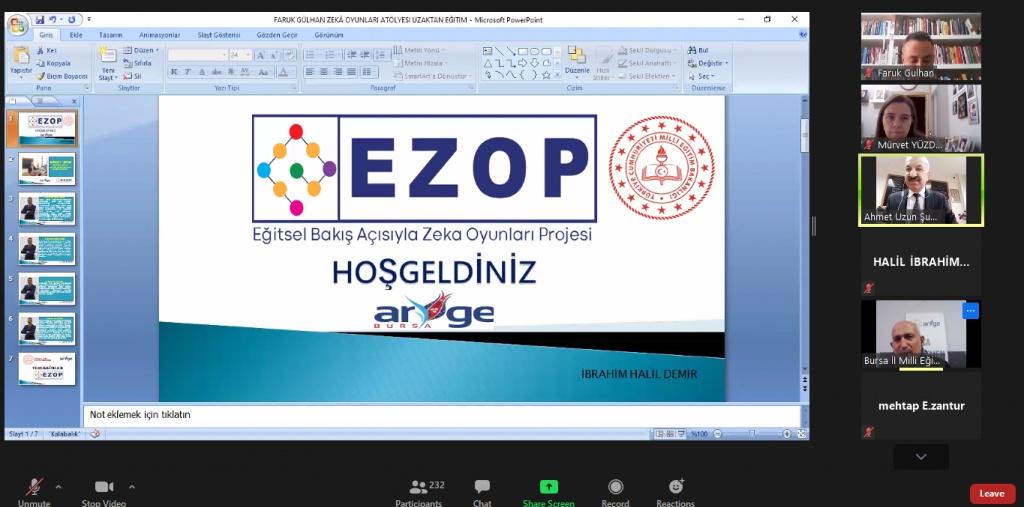This screenshot has width=1024, height=507.
Task: Click Bul (find) with binoculars icon
Action: pos(698,50)
